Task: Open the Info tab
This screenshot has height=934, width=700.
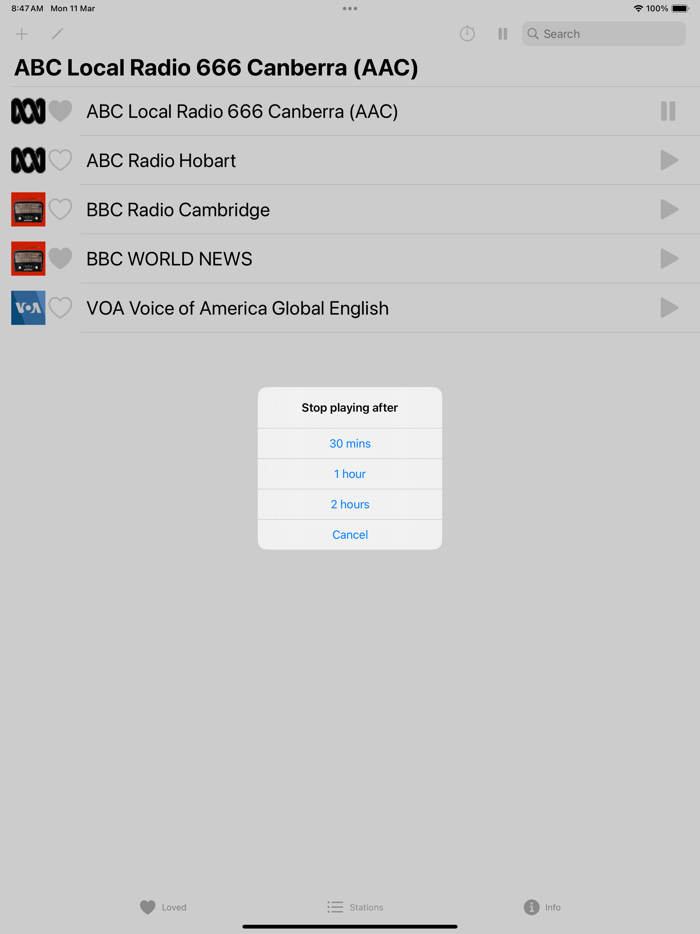Action: click(x=542, y=907)
